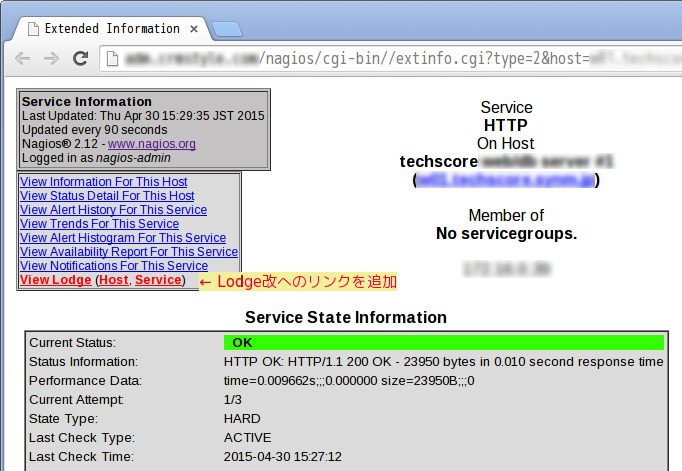Image resolution: width=682 pixels, height=471 pixels.
Task: Click the Lodge Host link
Action: pyautogui.click(x=114, y=280)
